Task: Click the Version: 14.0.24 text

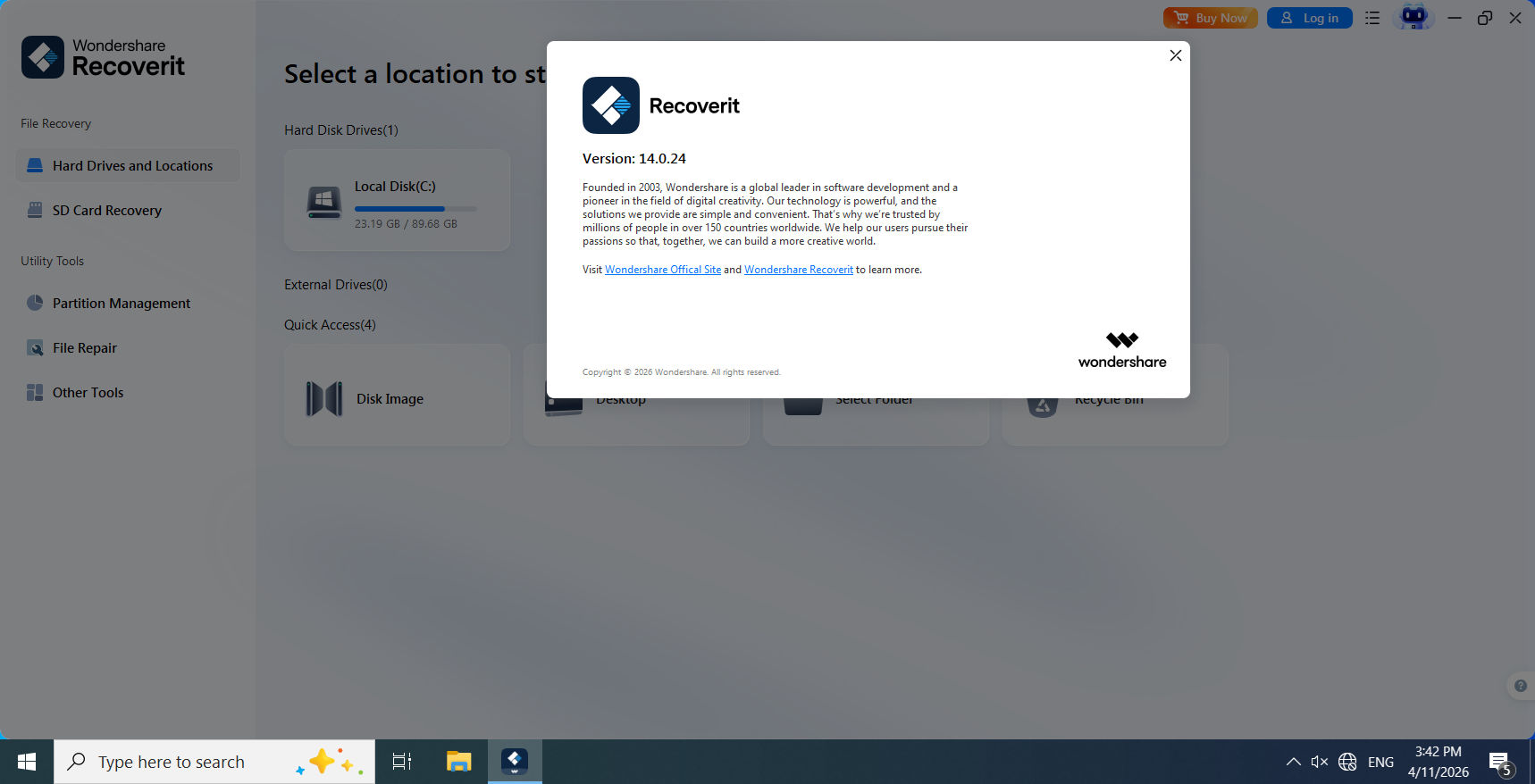Action: pyautogui.click(x=634, y=159)
